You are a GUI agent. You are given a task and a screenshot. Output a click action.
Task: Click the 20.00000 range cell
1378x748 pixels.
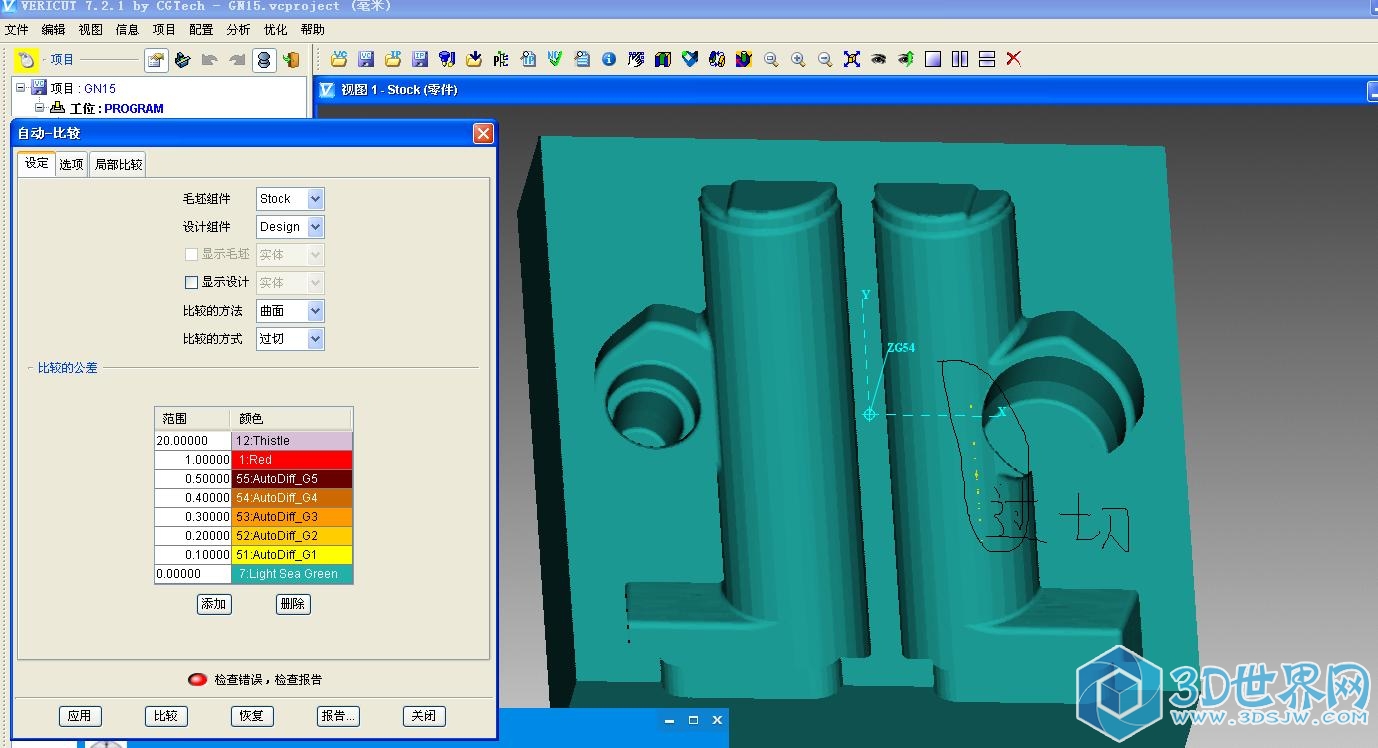tap(193, 441)
